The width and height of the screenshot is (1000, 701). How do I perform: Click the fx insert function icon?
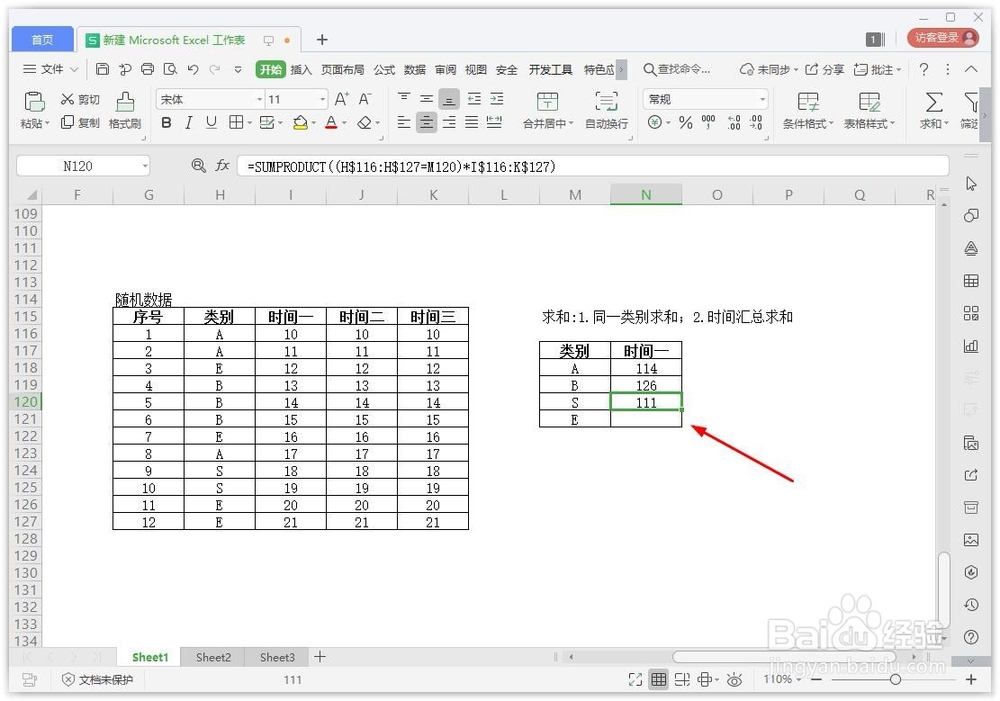222,166
